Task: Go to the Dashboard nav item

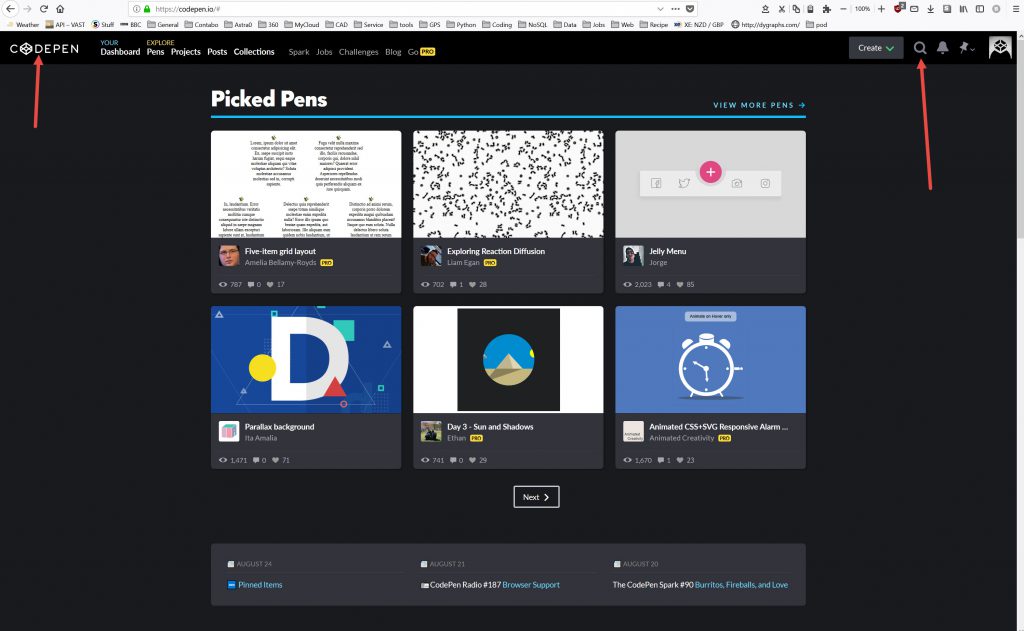Action: 120,52
